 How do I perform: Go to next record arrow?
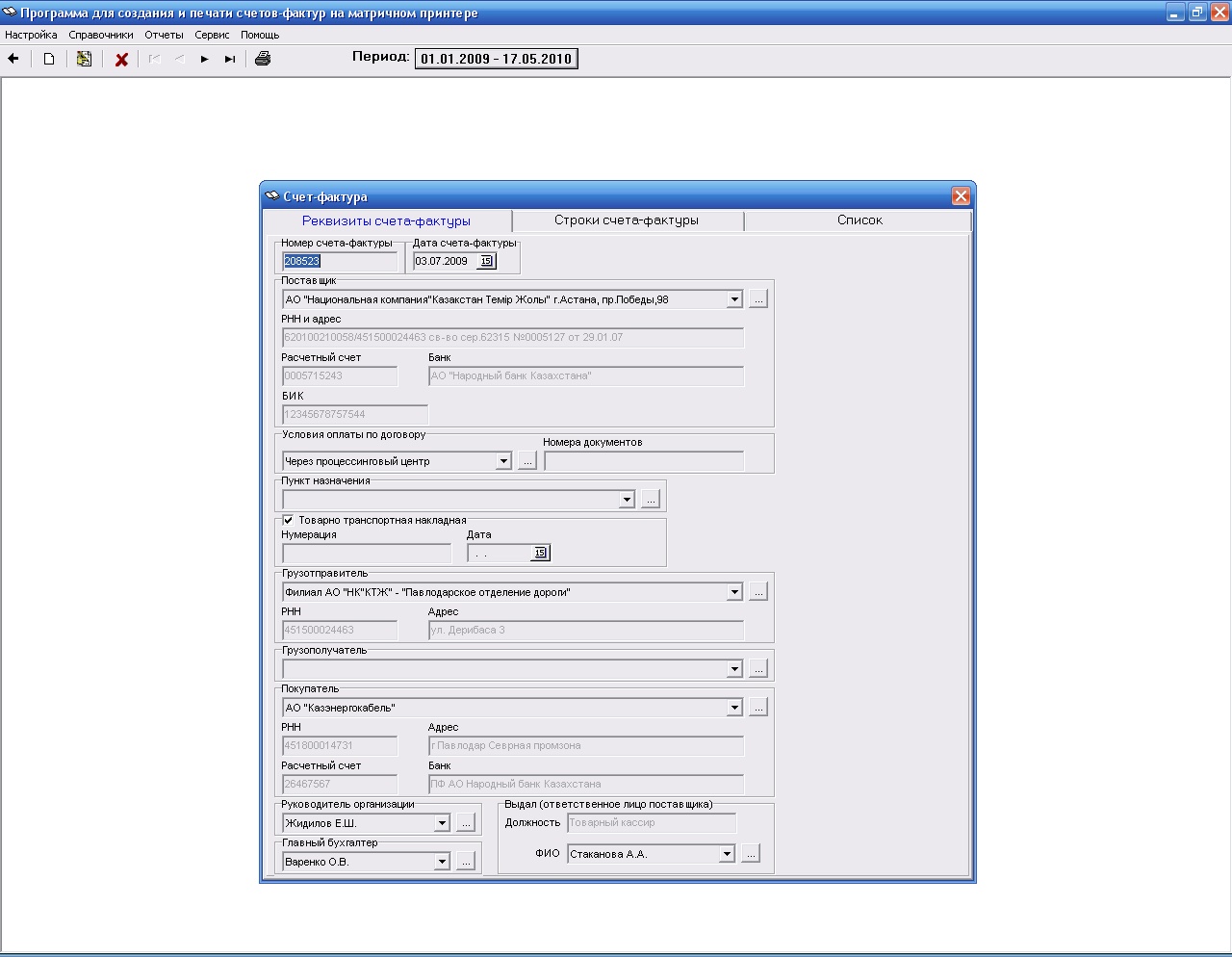tap(204, 59)
